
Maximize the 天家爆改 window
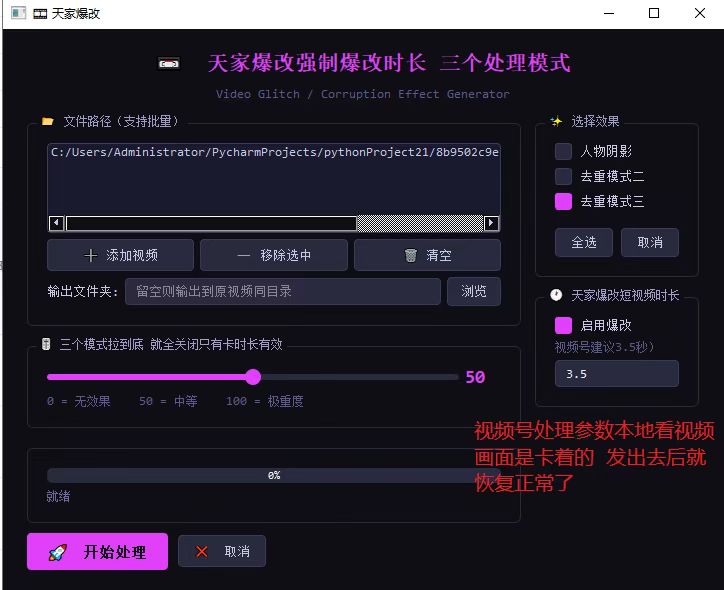click(654, 13)
